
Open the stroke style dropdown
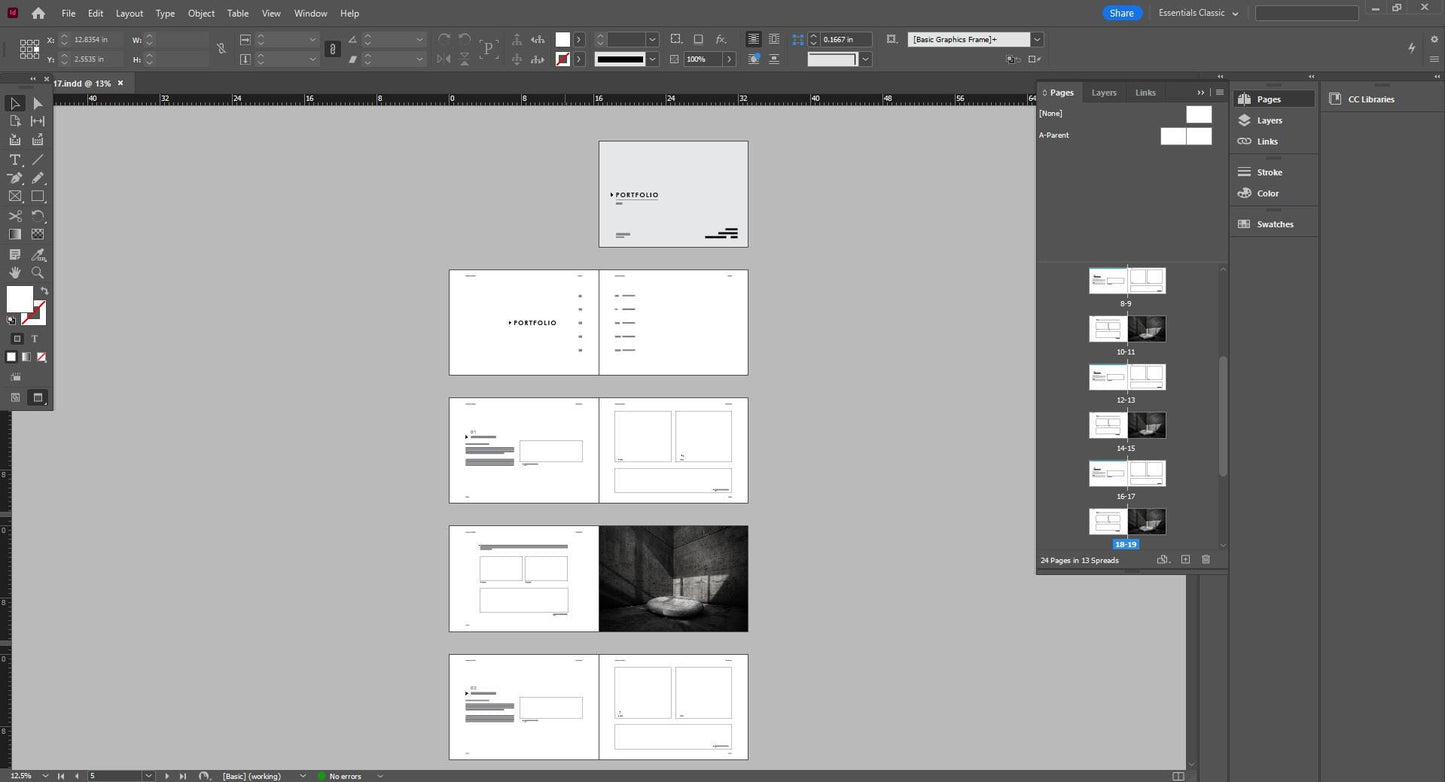[652, 59]
